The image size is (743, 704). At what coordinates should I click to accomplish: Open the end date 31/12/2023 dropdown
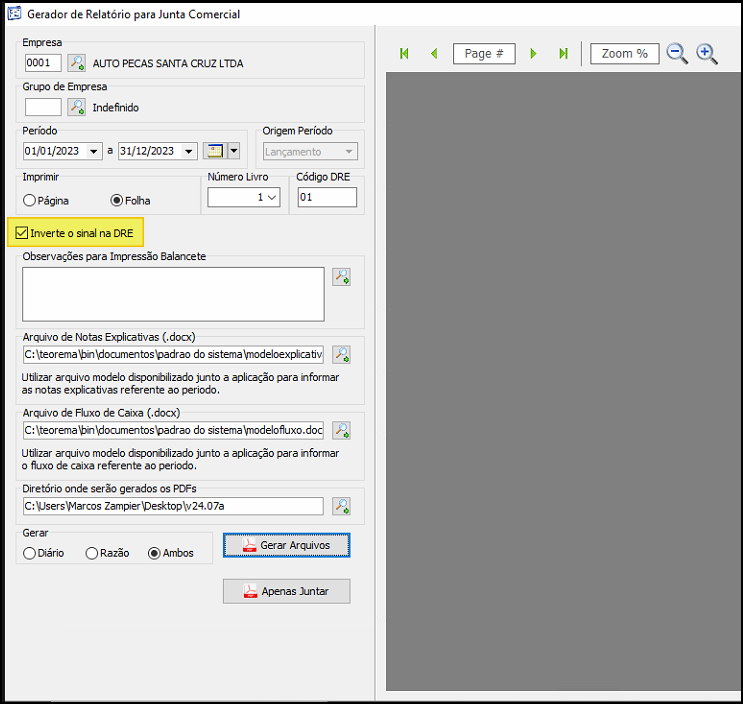pyautogui.click(x=189, y=152)
